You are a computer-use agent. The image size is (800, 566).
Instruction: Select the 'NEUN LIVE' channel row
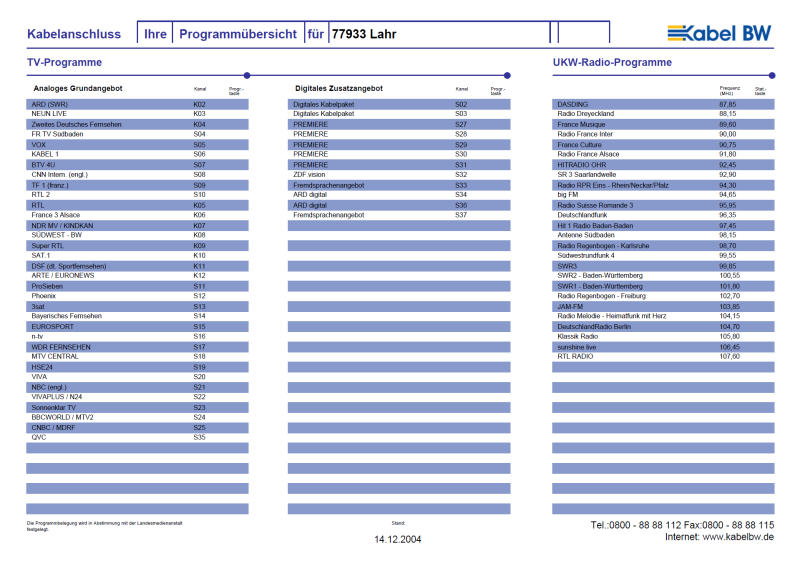137,114
